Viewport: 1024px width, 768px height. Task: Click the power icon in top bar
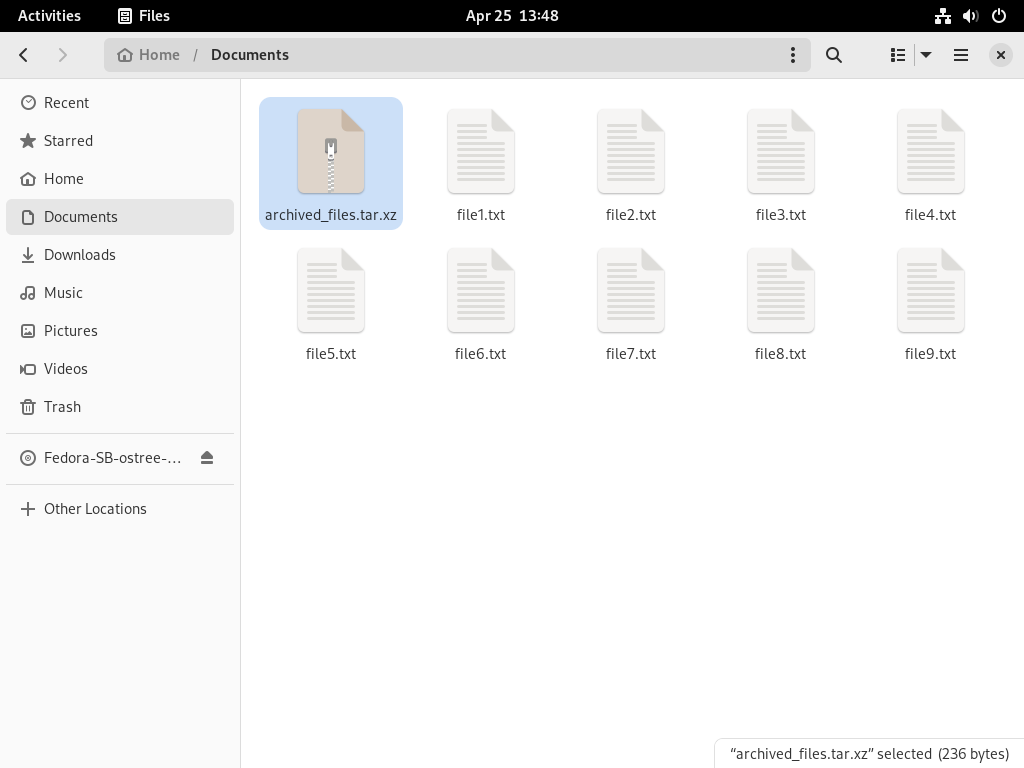coord(999,16)
